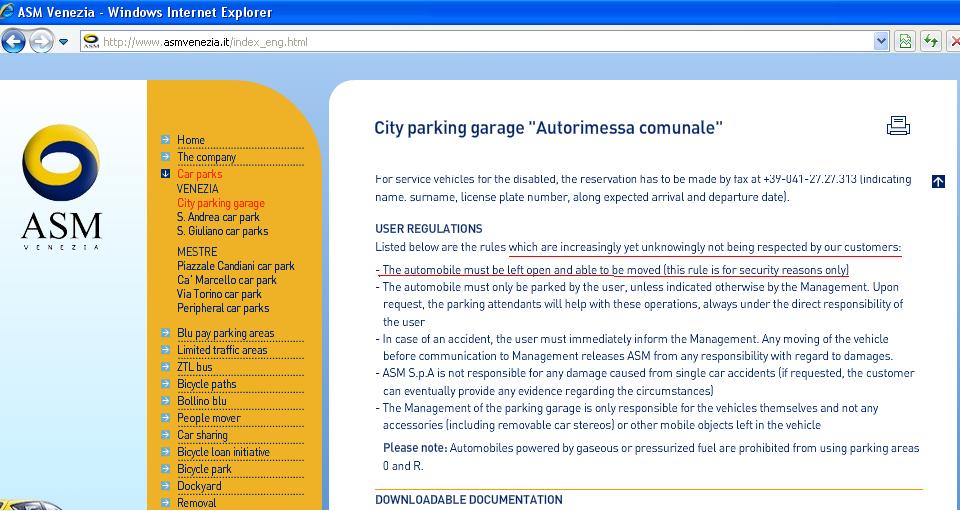Click the 'Please note:' bold text
Viewport: 960px width, 511px height.
[x=415, y=448]
